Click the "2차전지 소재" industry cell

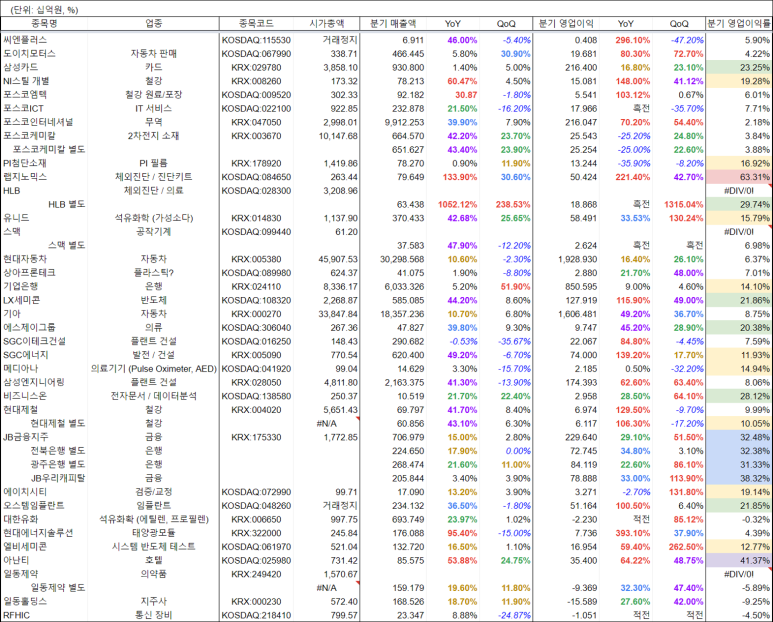153,136
